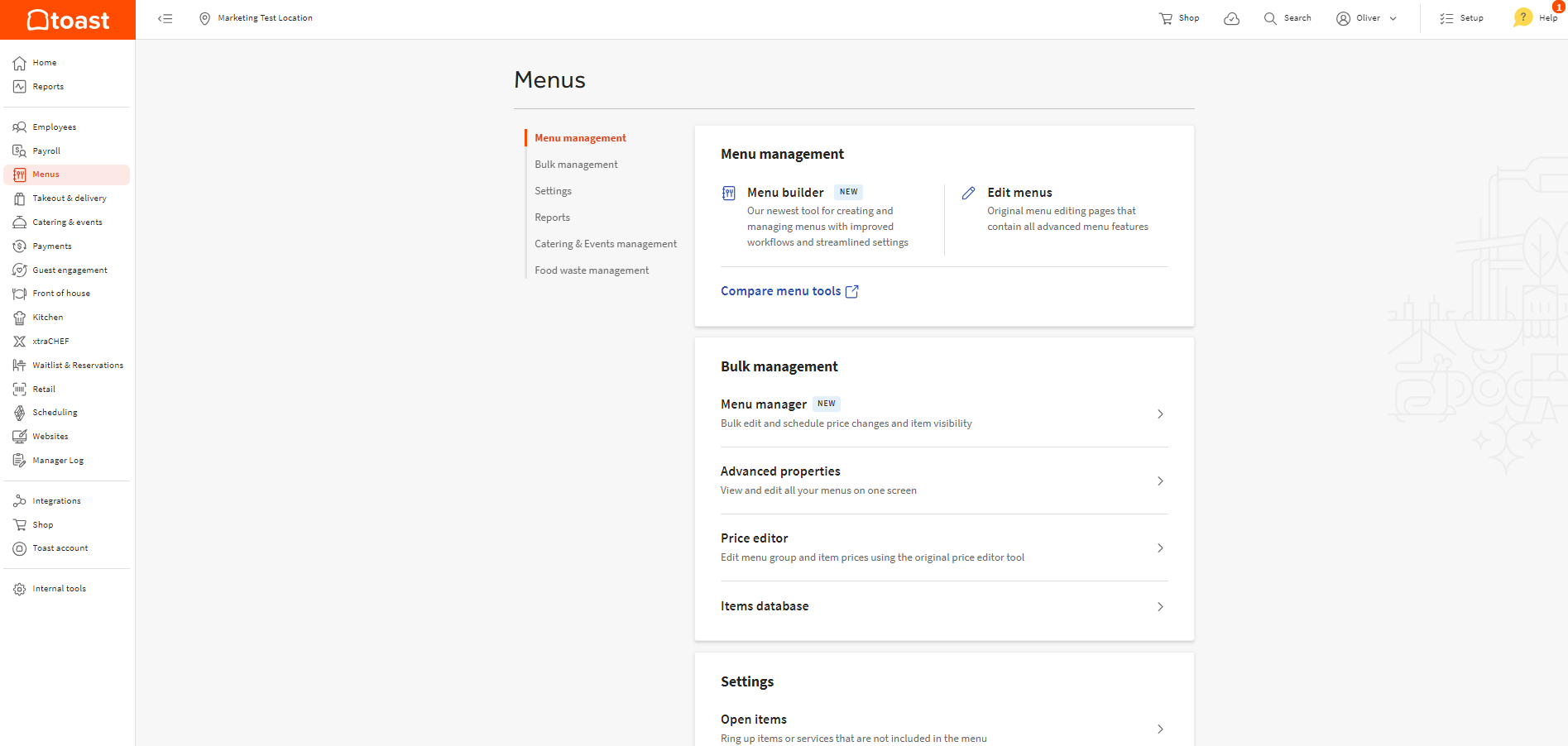Expand Advanced properties row chevron

[1160, 481]
